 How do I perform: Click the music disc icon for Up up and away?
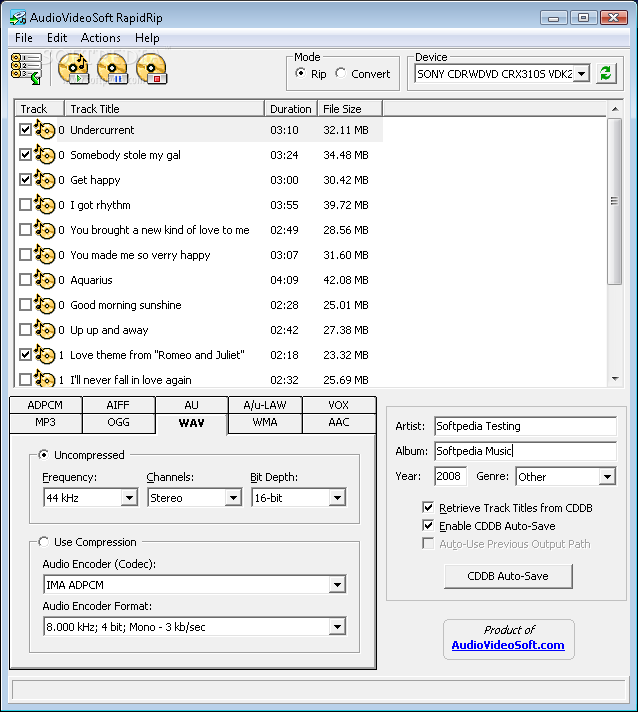[45, 330]
